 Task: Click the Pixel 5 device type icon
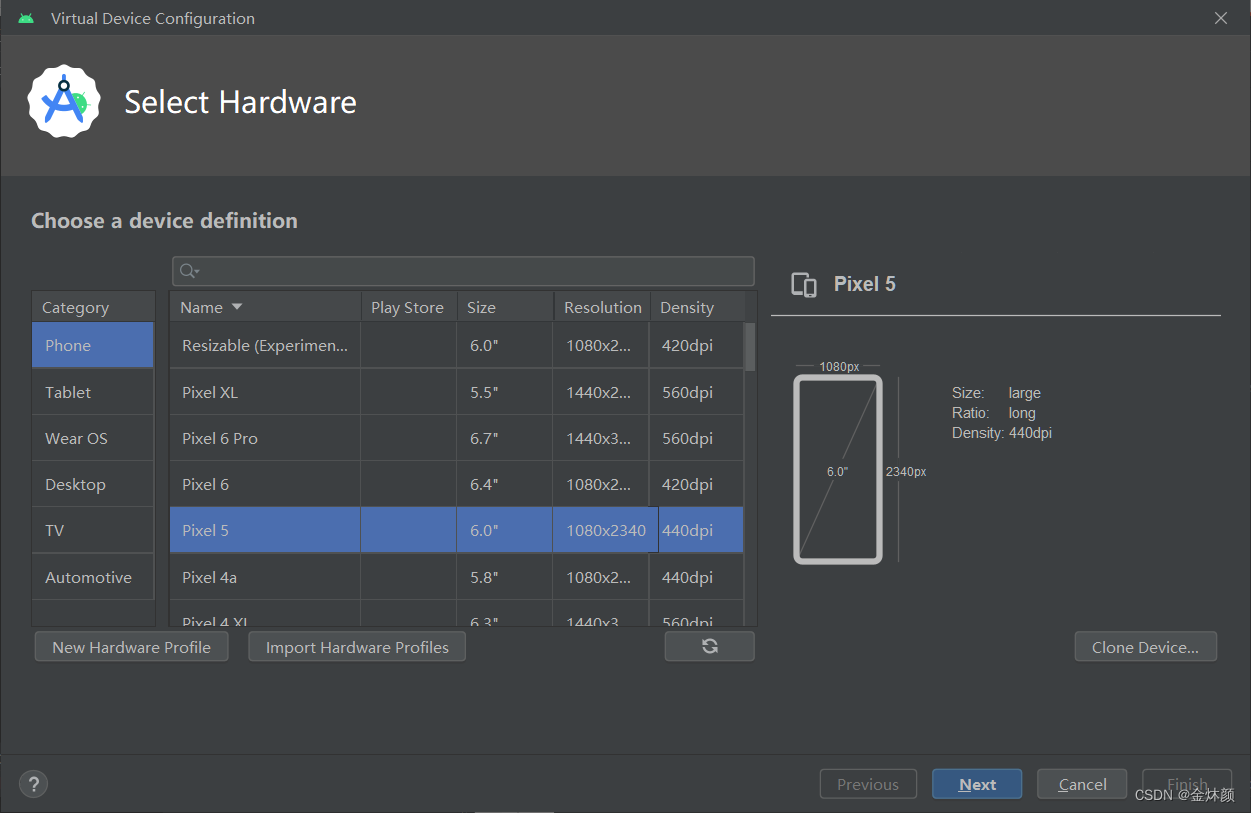tap(804, 285)
